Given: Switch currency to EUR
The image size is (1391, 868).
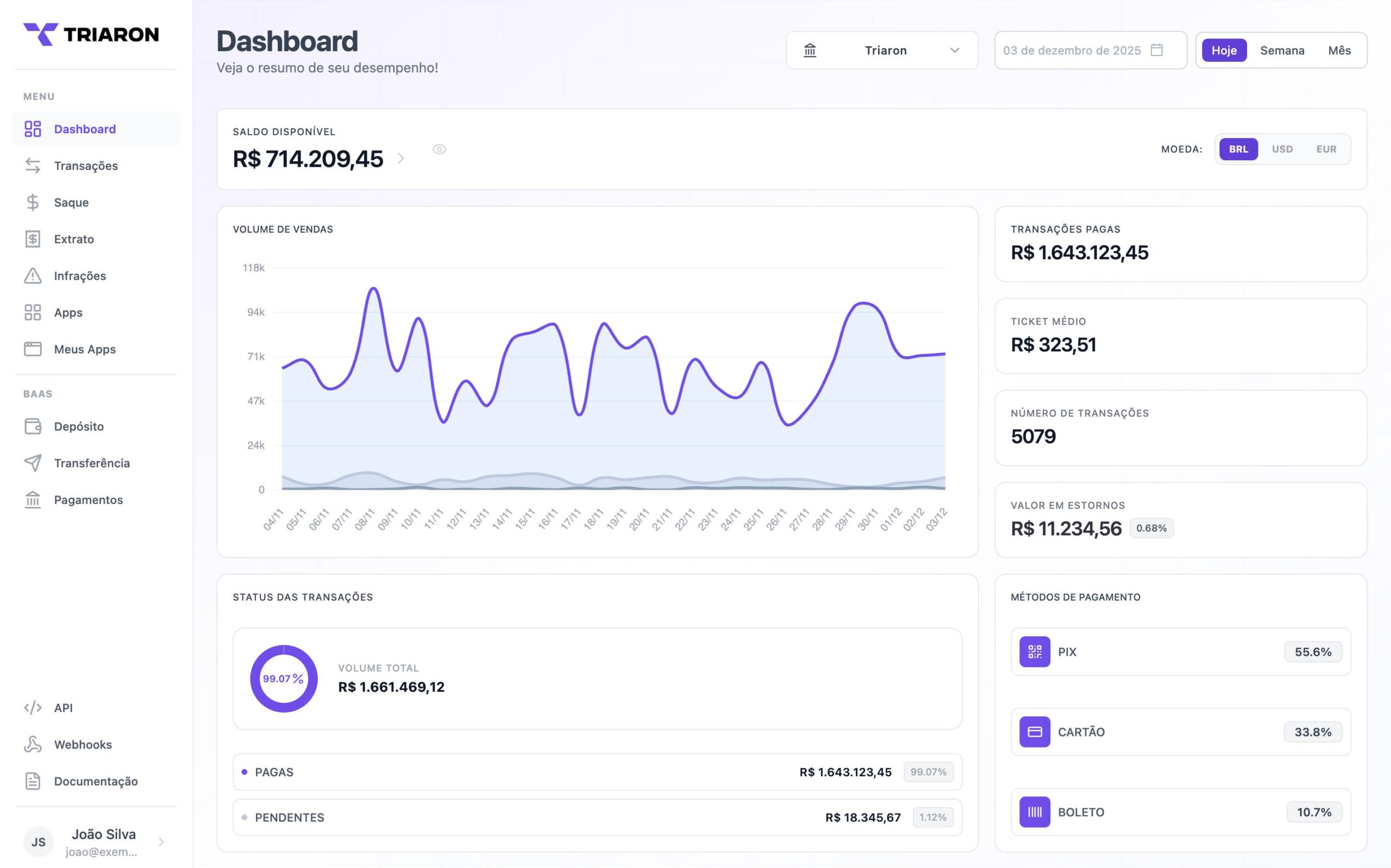Looking at the screenshot, I should [1326, 149].
